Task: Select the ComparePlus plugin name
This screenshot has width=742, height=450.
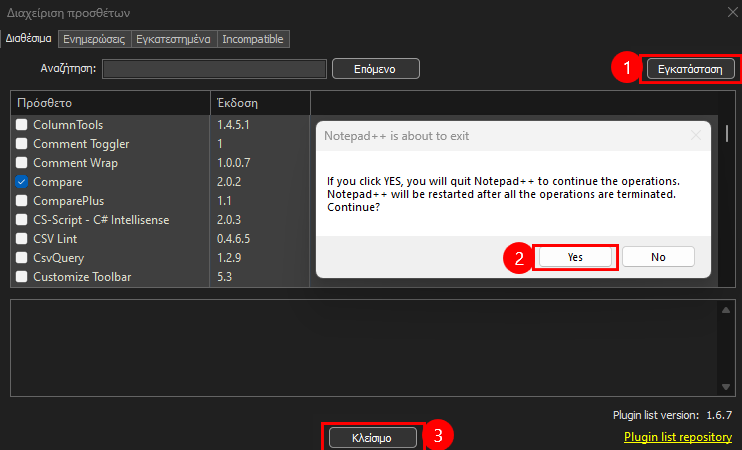Action: [69, 201]
